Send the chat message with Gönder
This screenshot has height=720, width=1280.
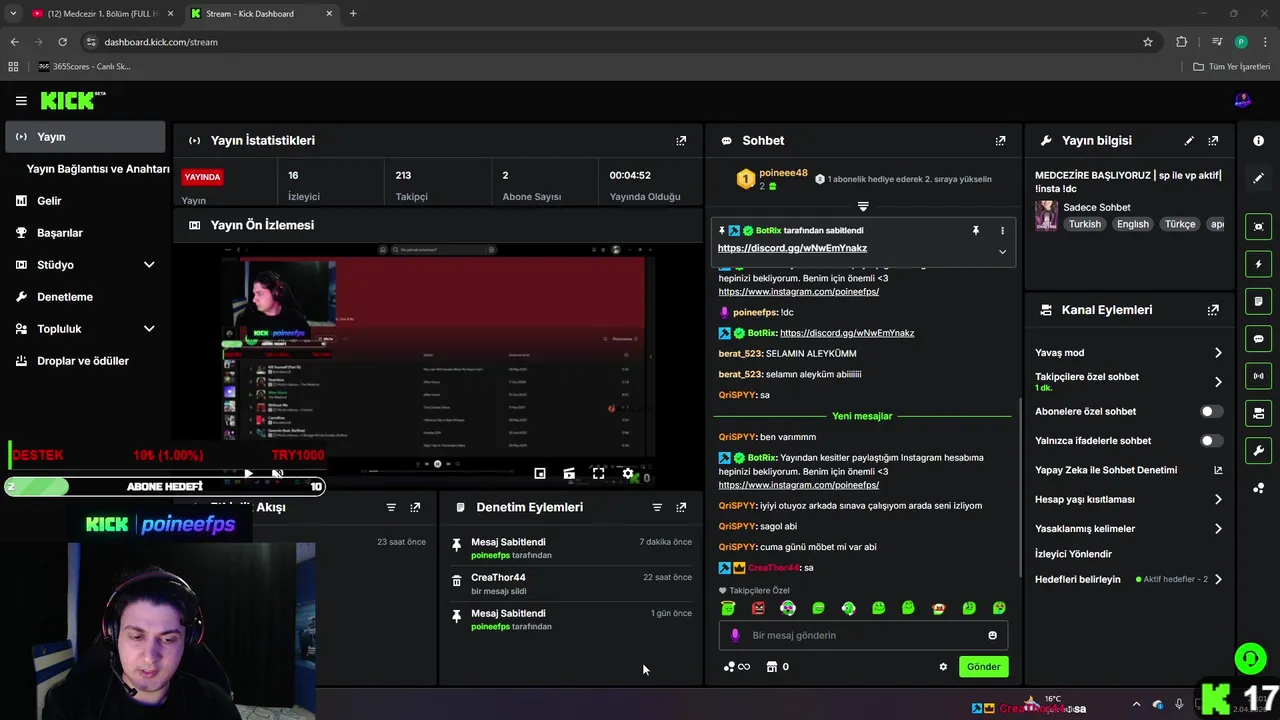pyautogui.click(x=983, y=667)
